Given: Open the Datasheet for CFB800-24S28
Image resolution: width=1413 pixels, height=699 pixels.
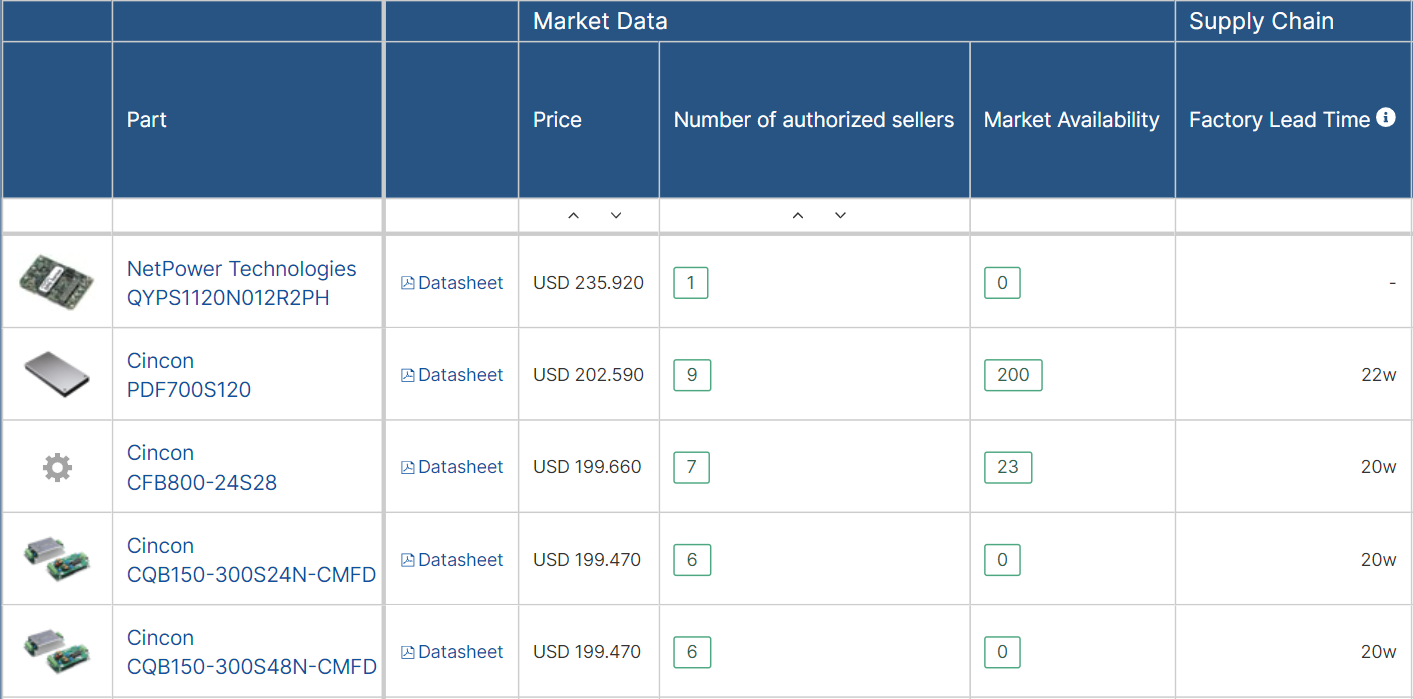Looking at the screenshot, I should click(452, 467).
